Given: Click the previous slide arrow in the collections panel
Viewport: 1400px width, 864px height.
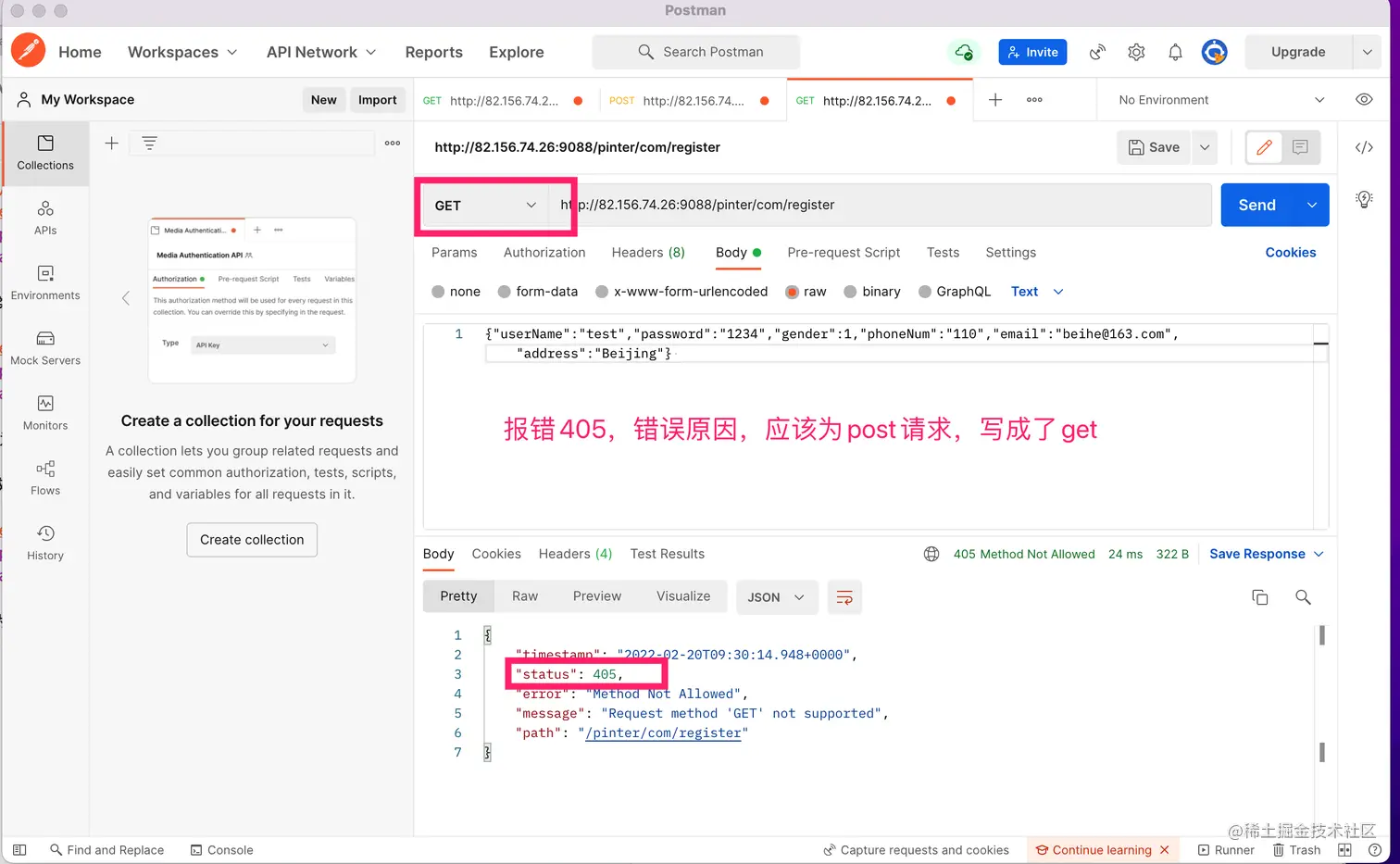Looking at the screenshot, I should click(126, 298).
